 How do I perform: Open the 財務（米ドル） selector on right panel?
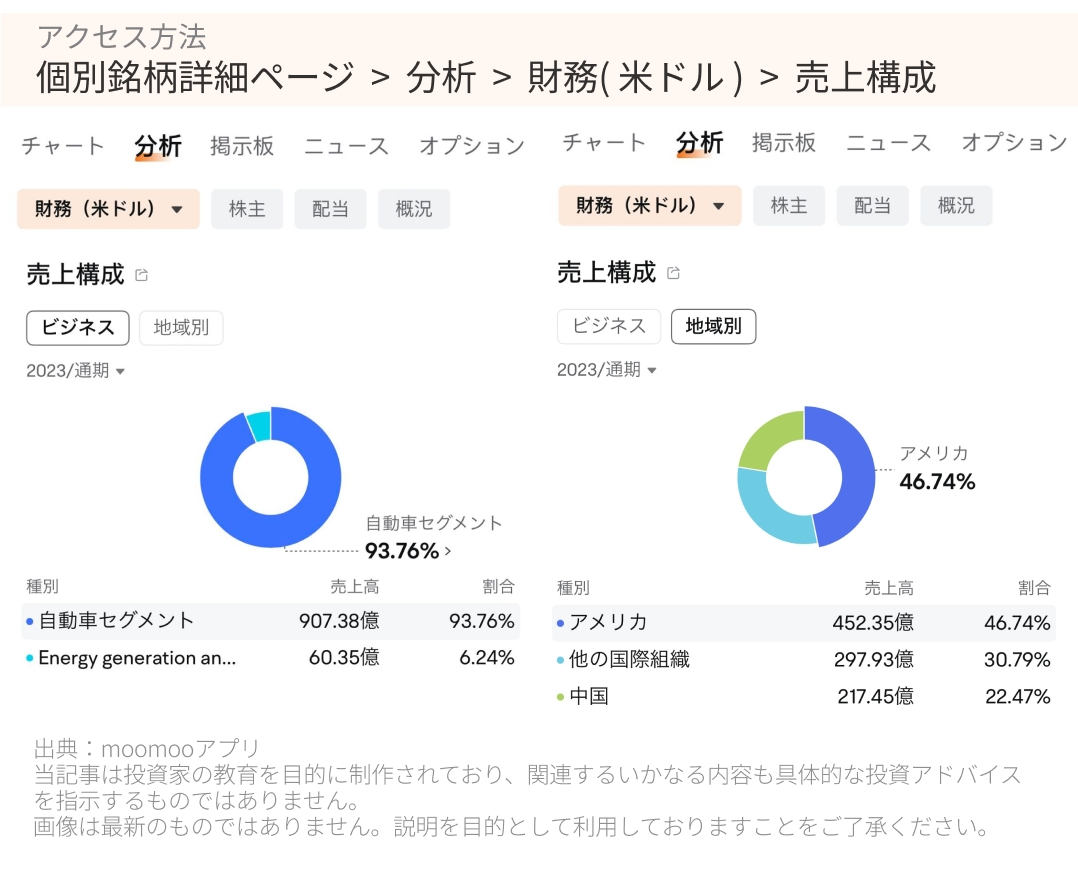coord(649,208)
